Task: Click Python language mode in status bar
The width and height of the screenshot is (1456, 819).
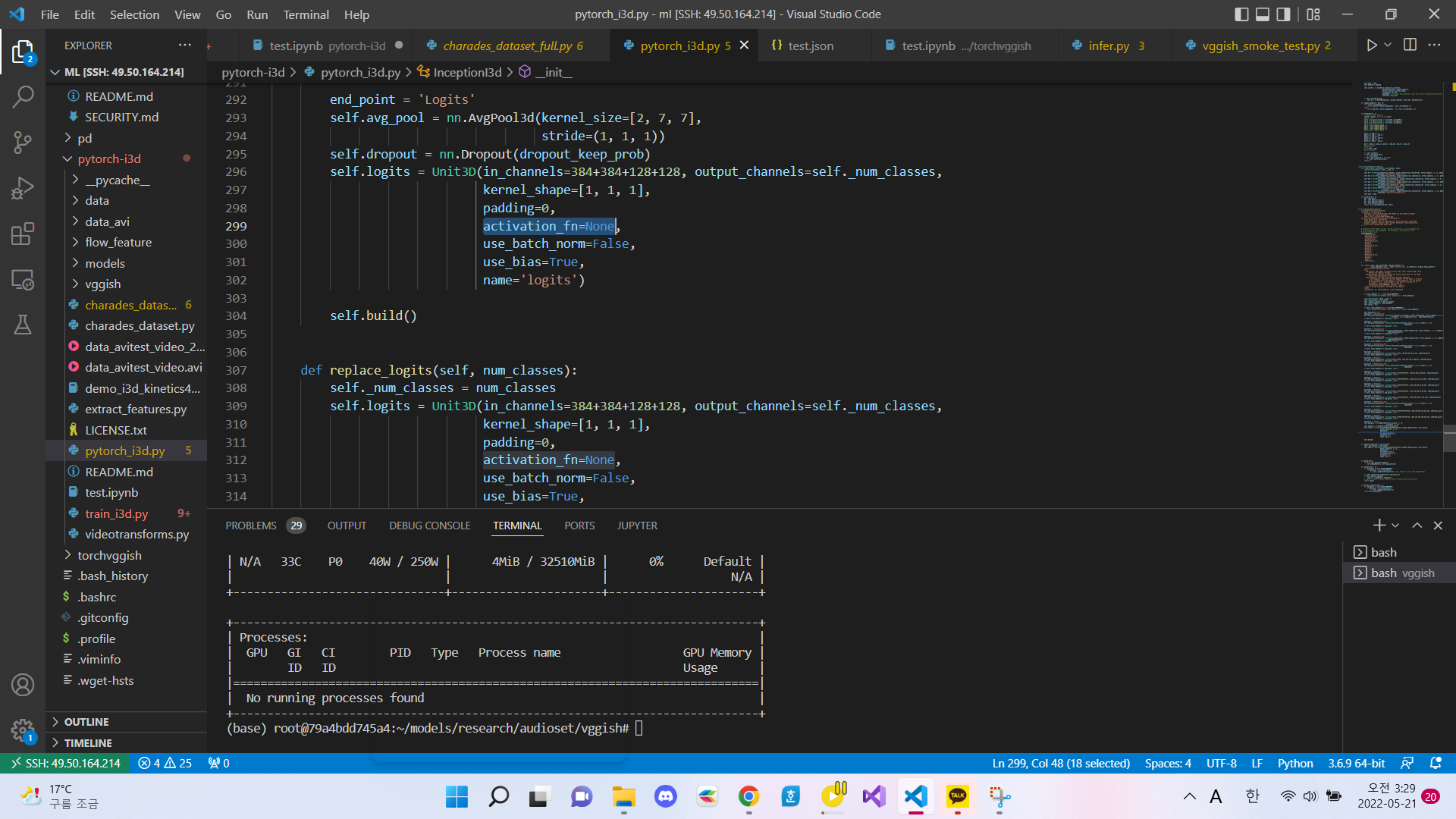Action: [1294, 763]
